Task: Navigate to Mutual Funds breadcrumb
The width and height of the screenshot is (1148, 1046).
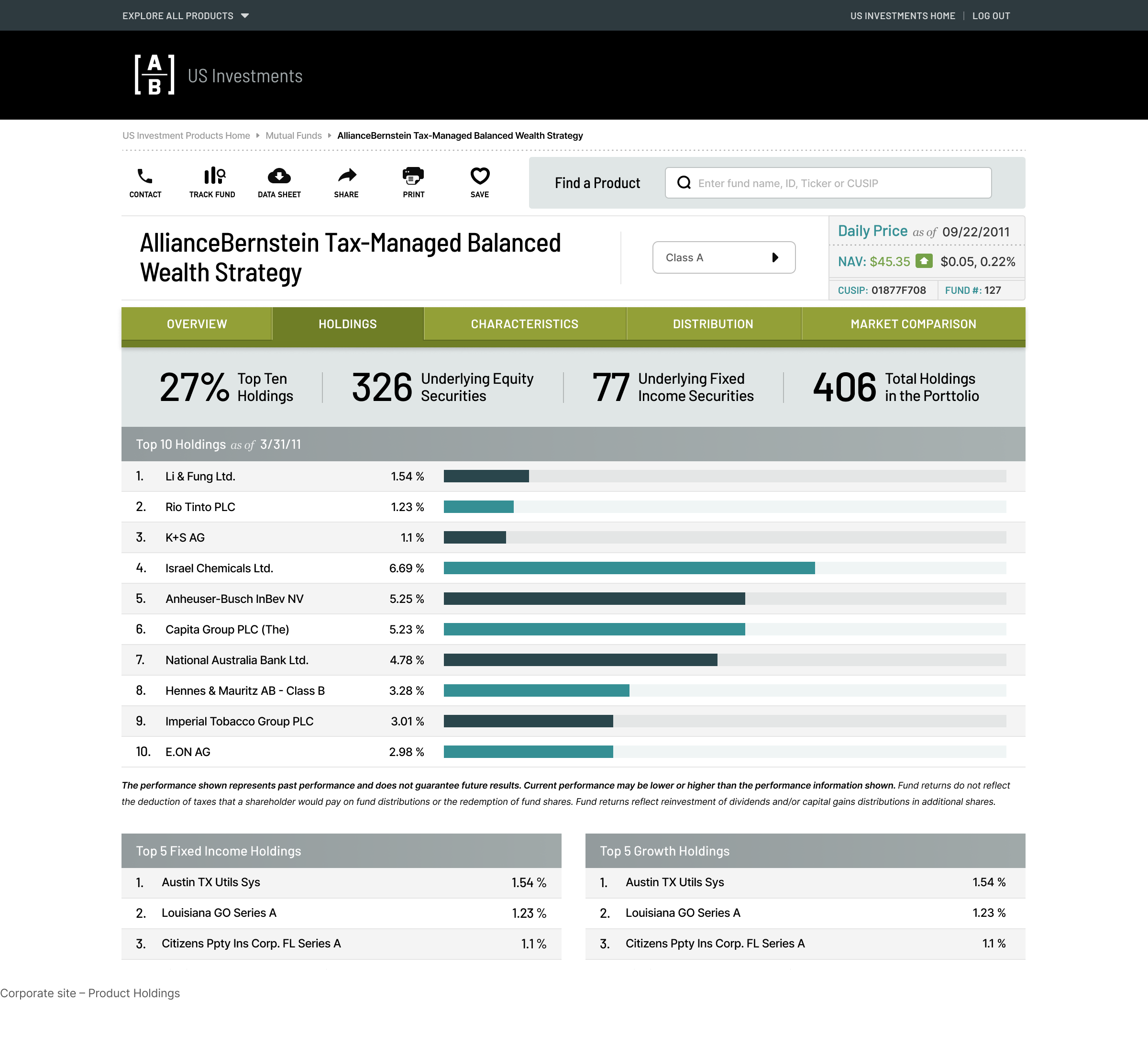Action: coord(294,135)
